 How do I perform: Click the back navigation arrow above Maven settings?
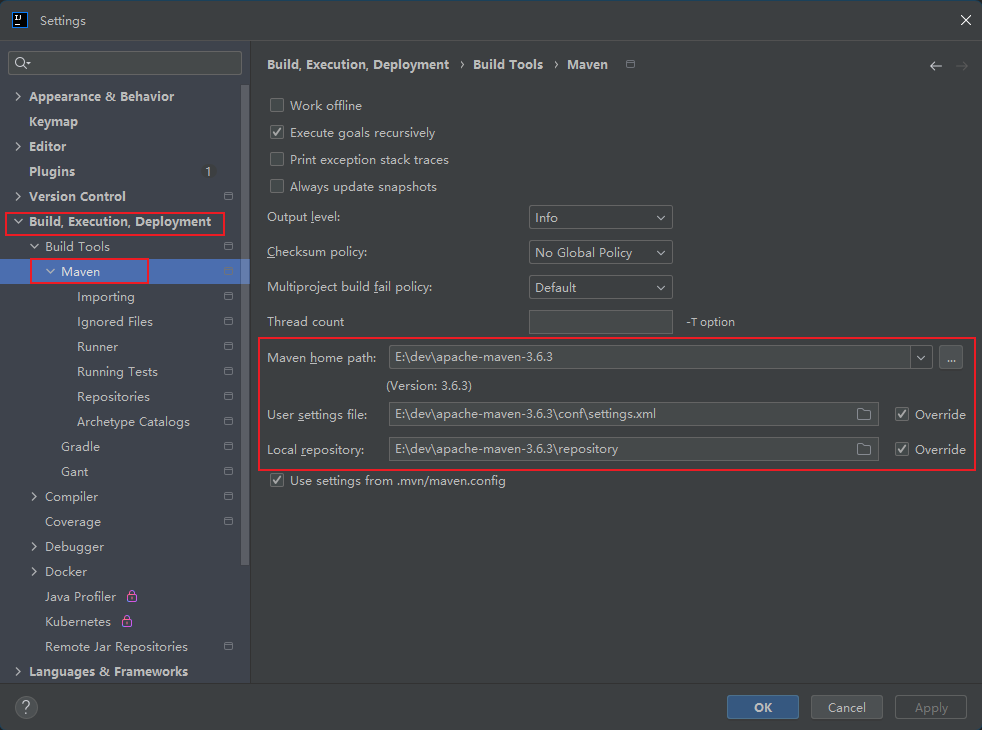(x=936, y=64)
